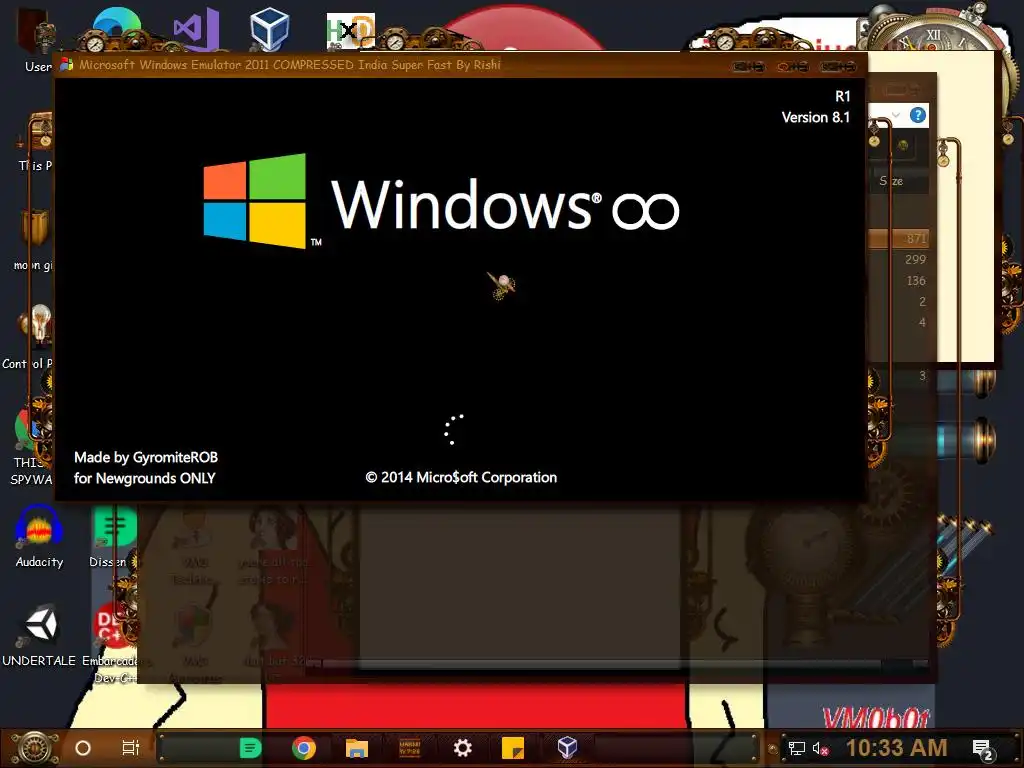Click the loading spinner dots
Screen dimensions: 1024x768
tap(453, 429)
